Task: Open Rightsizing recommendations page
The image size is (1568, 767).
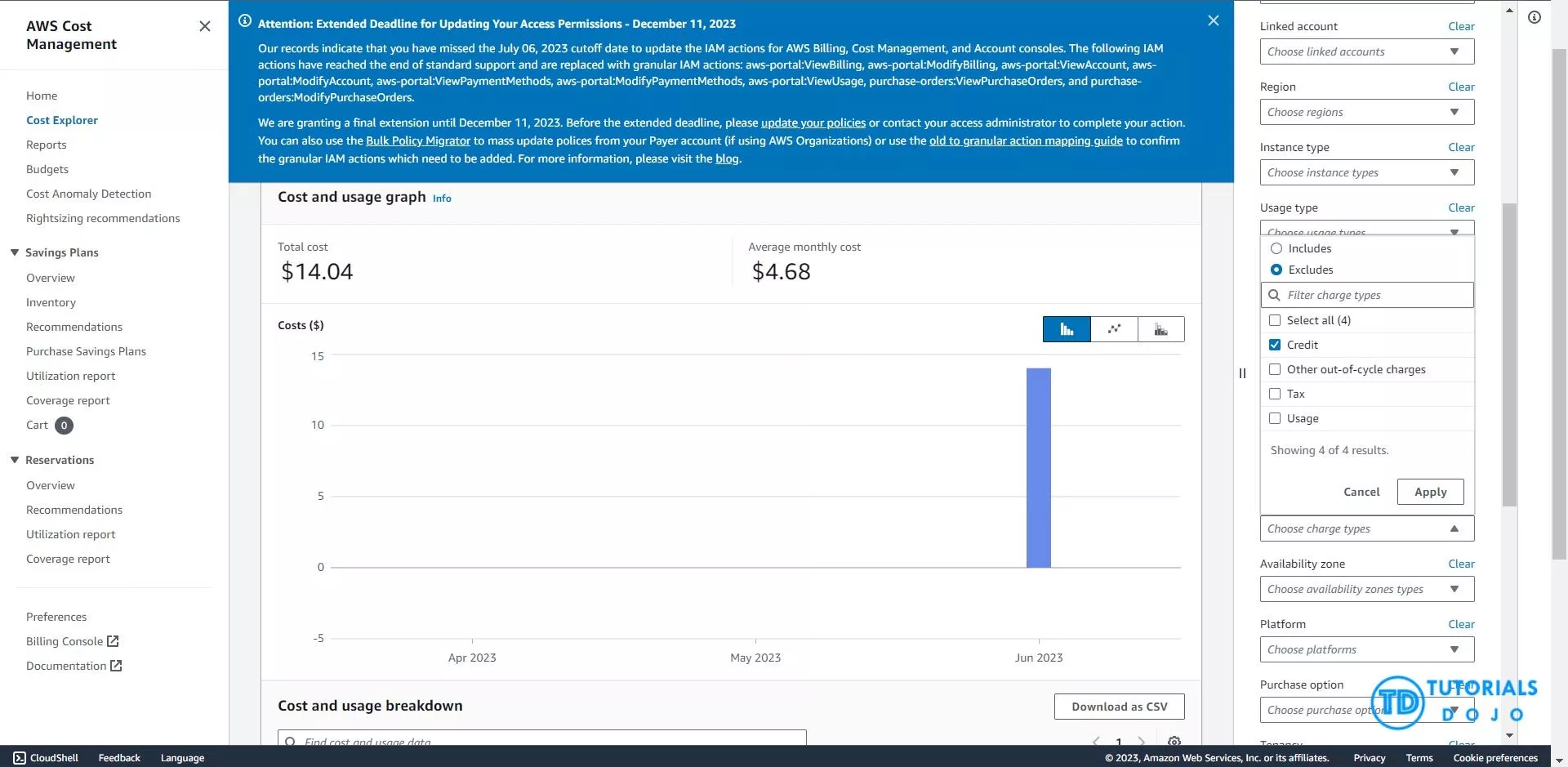Action: click(x=103, y=218)
